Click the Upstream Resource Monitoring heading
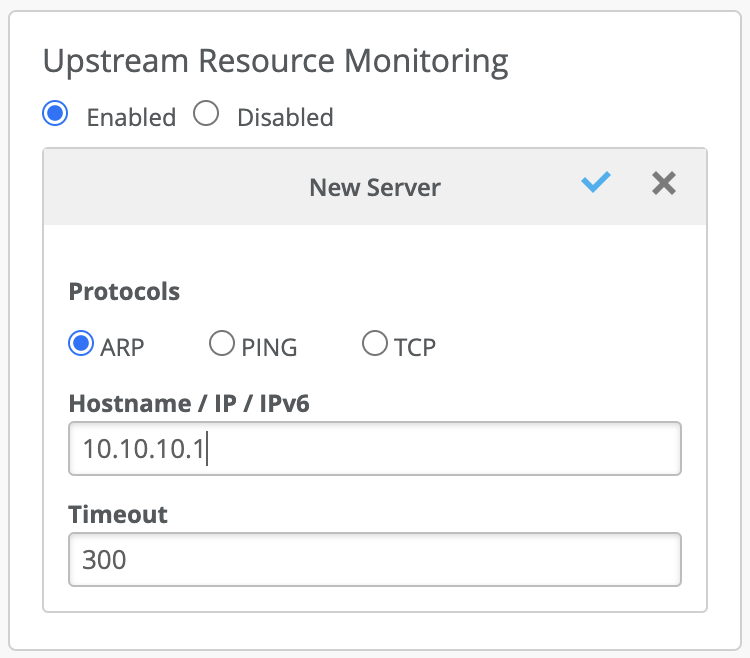This screenshot has height=658, width=750. tap(275, 61)
